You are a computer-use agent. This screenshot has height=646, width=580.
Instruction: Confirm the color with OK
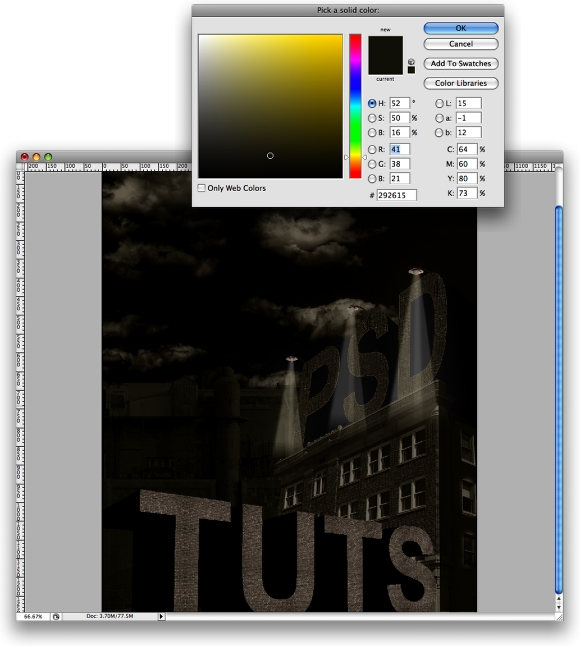coord(461,28)
